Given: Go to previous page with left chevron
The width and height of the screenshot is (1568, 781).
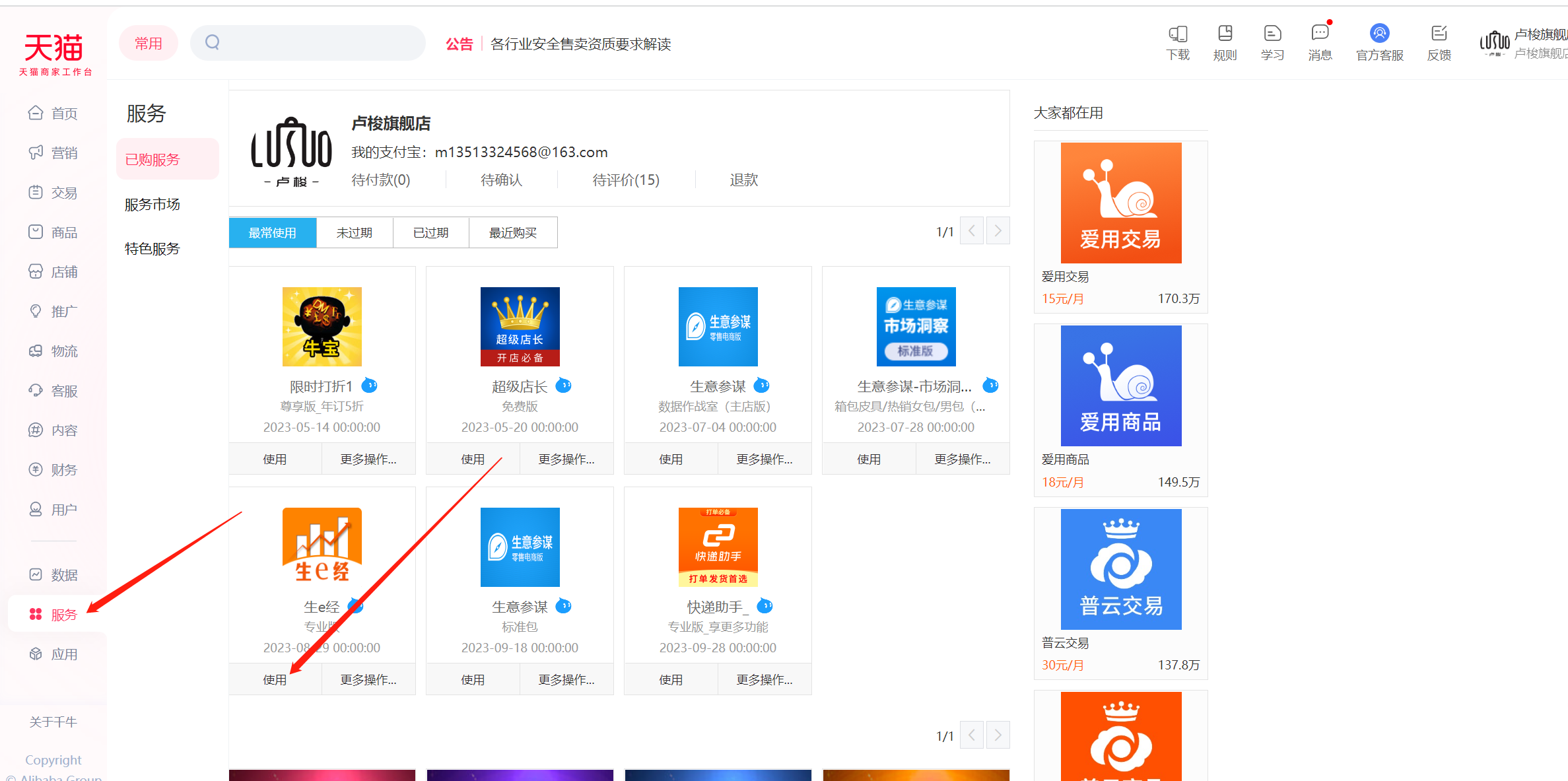Looking at the screenshot, I should pyautogui.click(x=972, y=231).
